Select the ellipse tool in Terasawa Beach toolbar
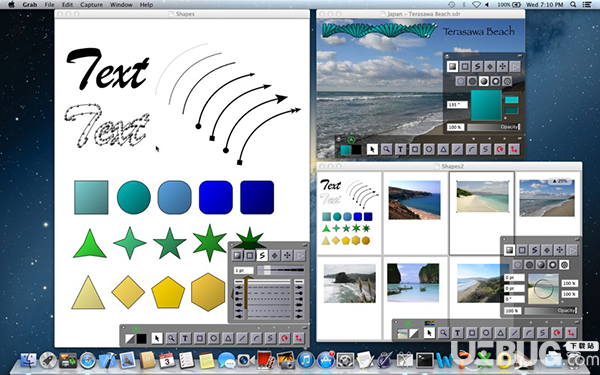The width and height of the screenshot is (600, 375). pos(429,149)
